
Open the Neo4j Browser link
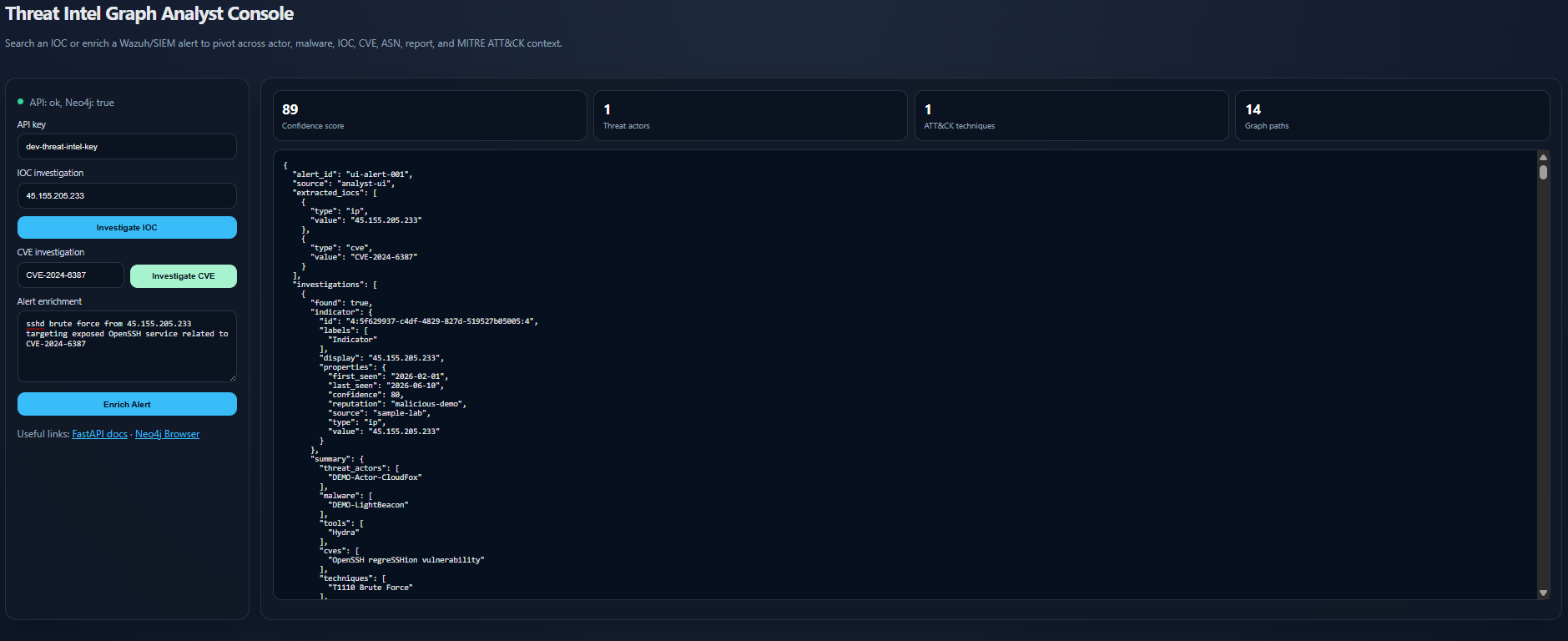click(x=167, y=434)
